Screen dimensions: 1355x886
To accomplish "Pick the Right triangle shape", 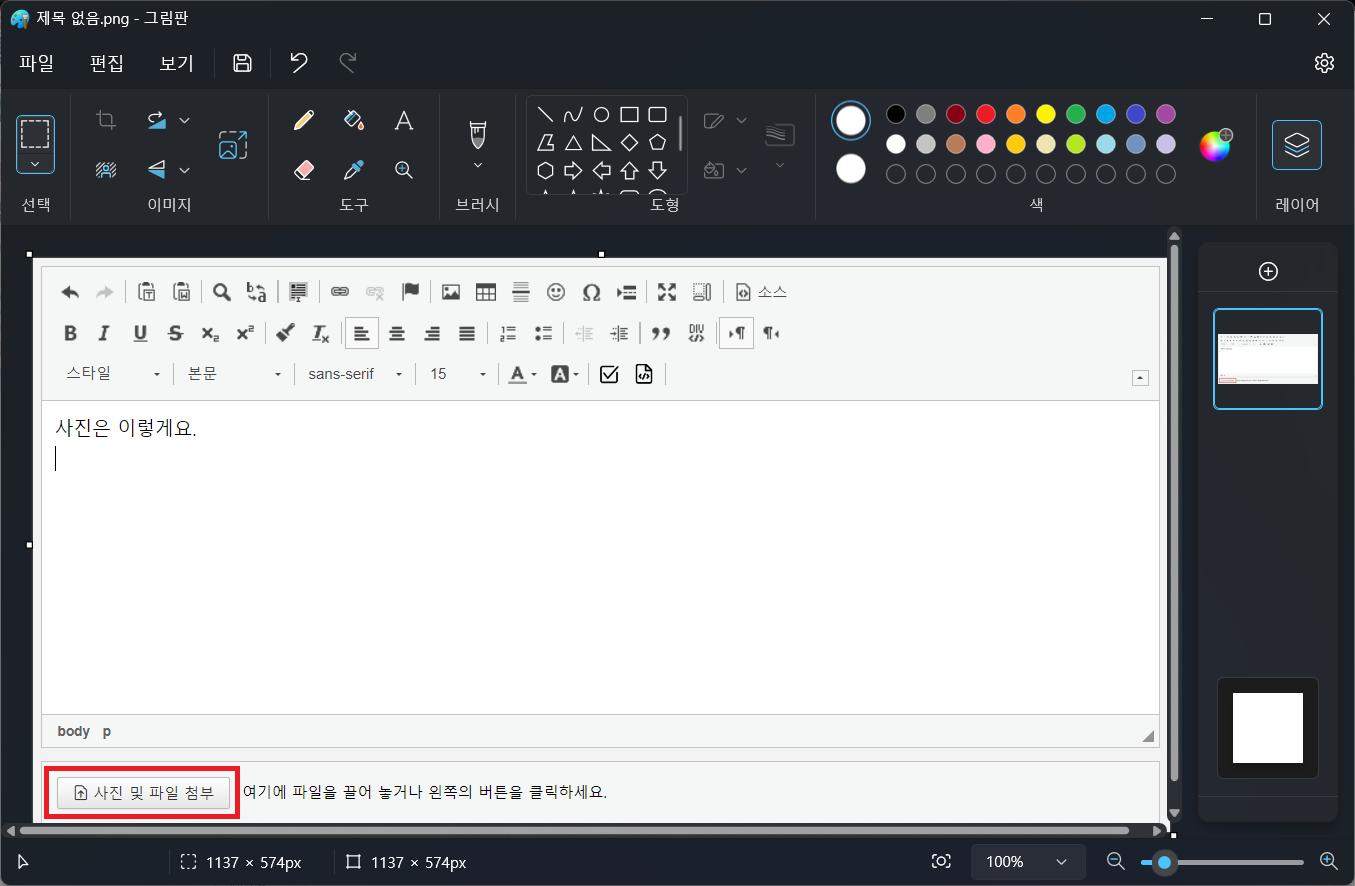I will tap(601, 142).
